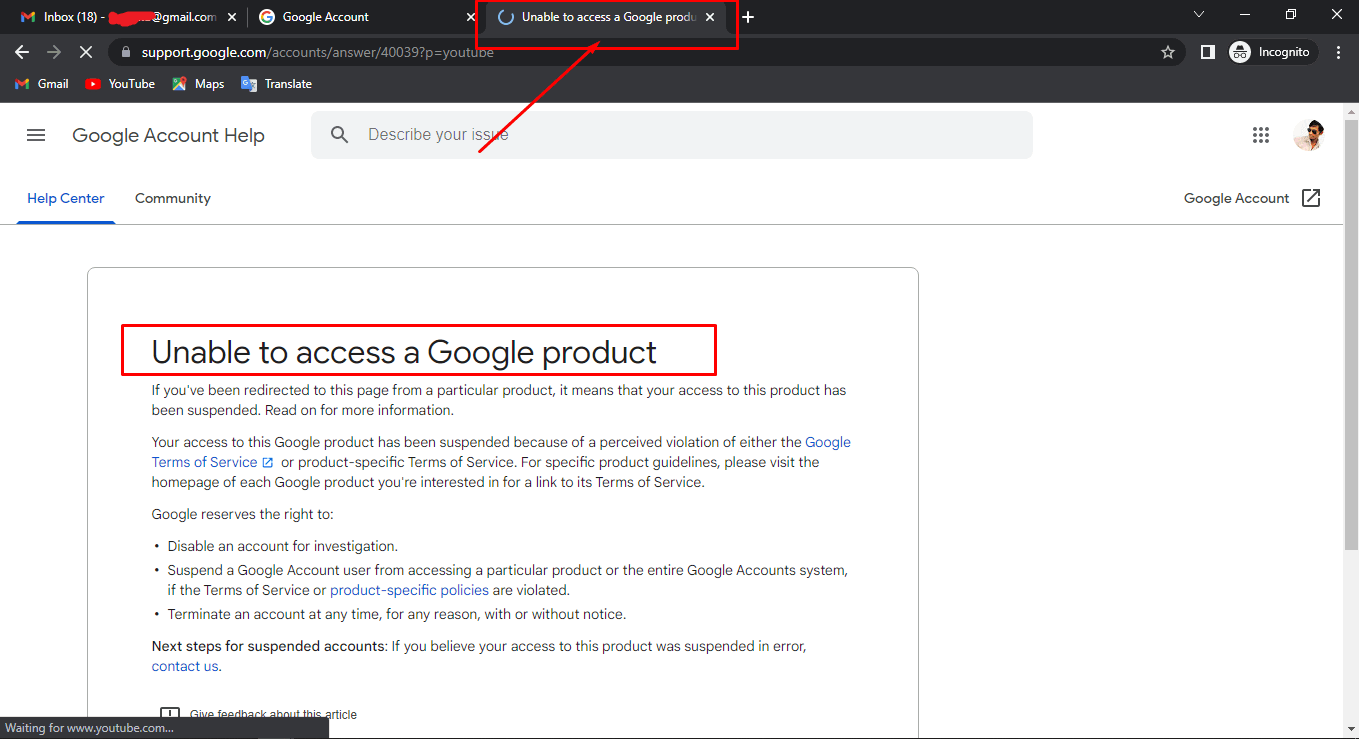
Task: Click the Disable an account bullet text
Action: tap(283, 546)
